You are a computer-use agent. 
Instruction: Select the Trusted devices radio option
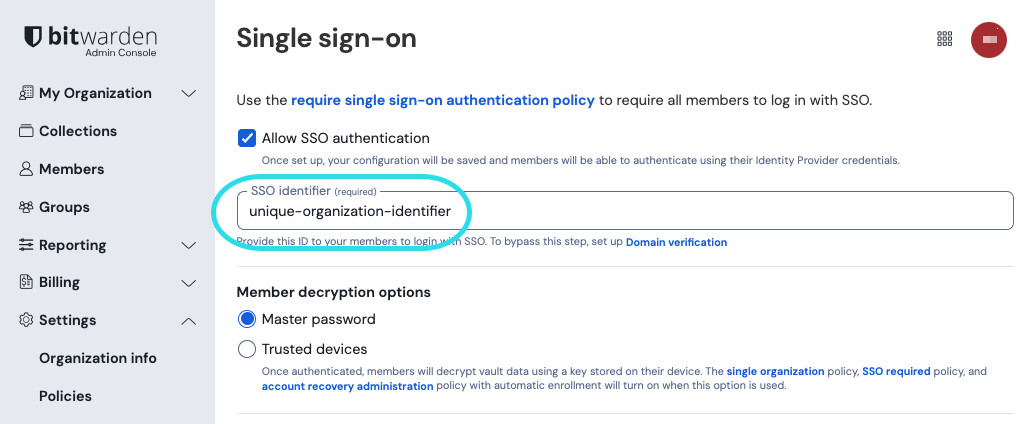point(247,349)
